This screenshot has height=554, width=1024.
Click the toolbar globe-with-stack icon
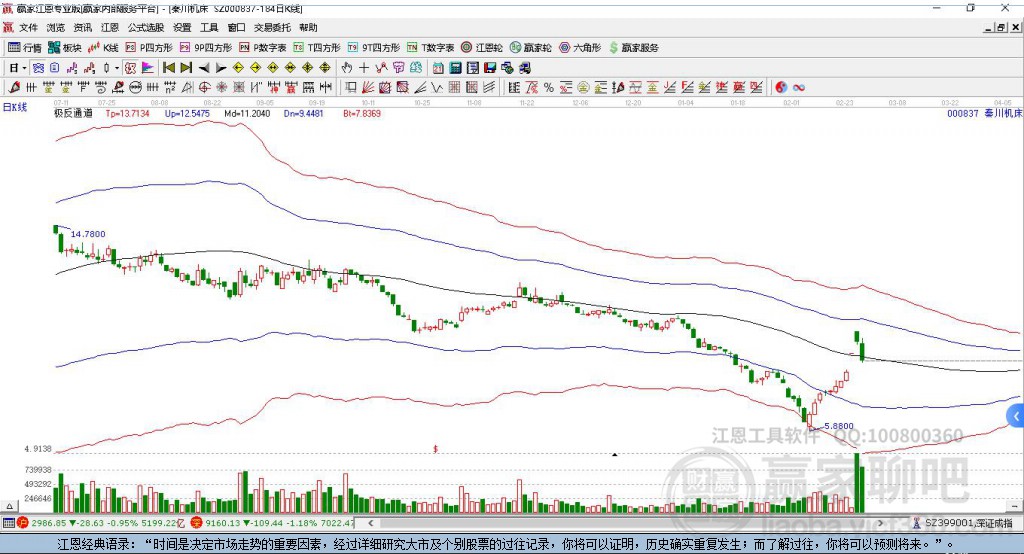[507, 68]
